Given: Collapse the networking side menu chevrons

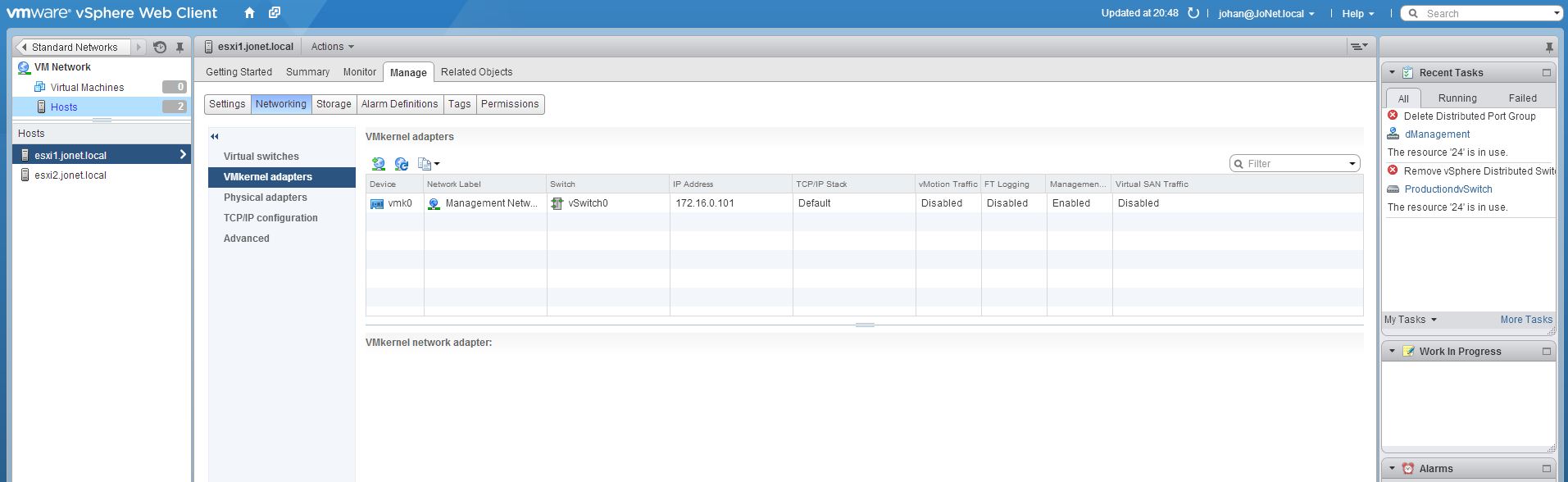Looking at the screenshot, I should coord(215,137).
